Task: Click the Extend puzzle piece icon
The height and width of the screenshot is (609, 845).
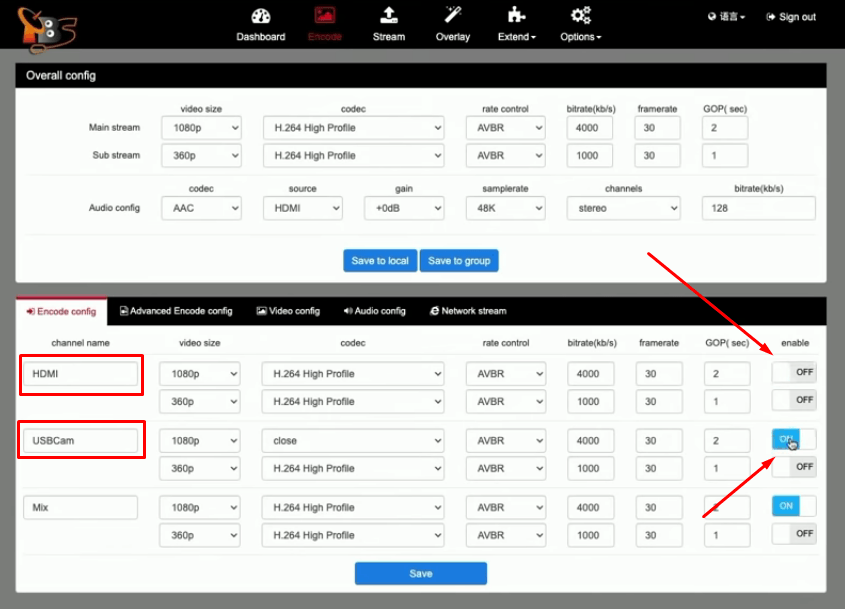Action: click(516, 15)
